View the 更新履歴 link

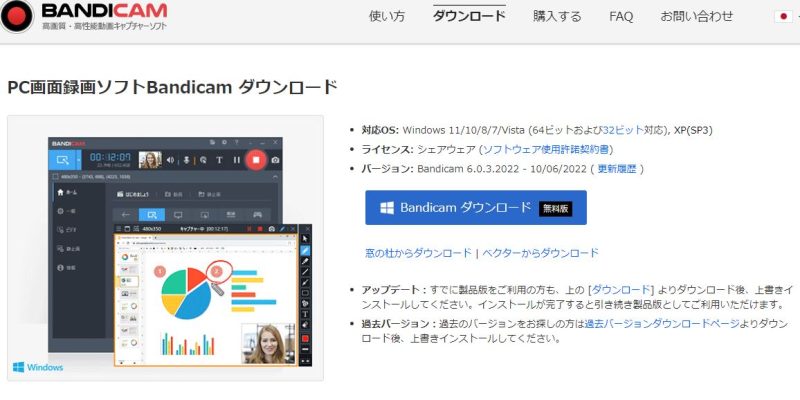tap(617, 169)
